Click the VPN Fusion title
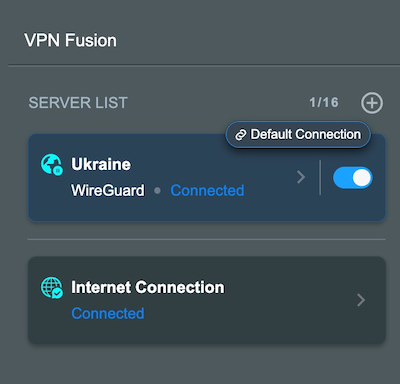Viewport: 400px width, 384px height. [70, 40]
